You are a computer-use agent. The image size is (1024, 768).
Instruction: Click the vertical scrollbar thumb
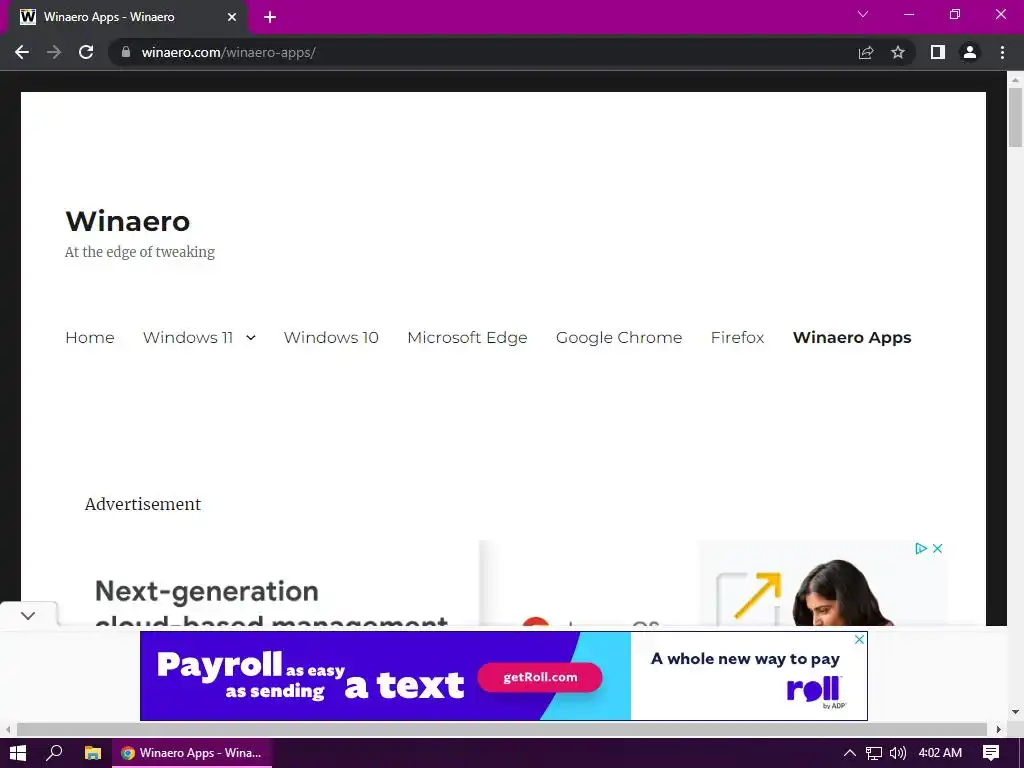1016,118
